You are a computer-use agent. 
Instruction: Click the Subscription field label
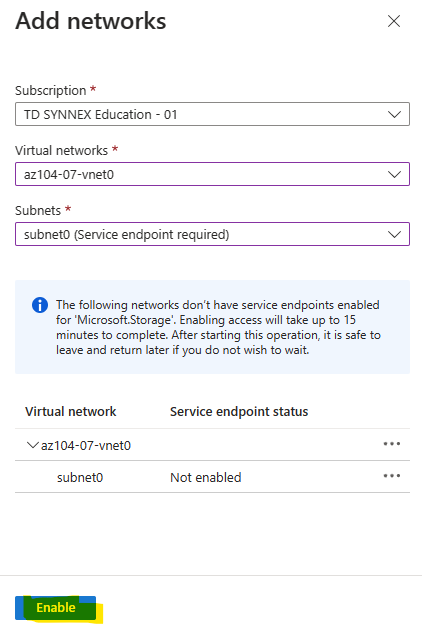(50, 91)
